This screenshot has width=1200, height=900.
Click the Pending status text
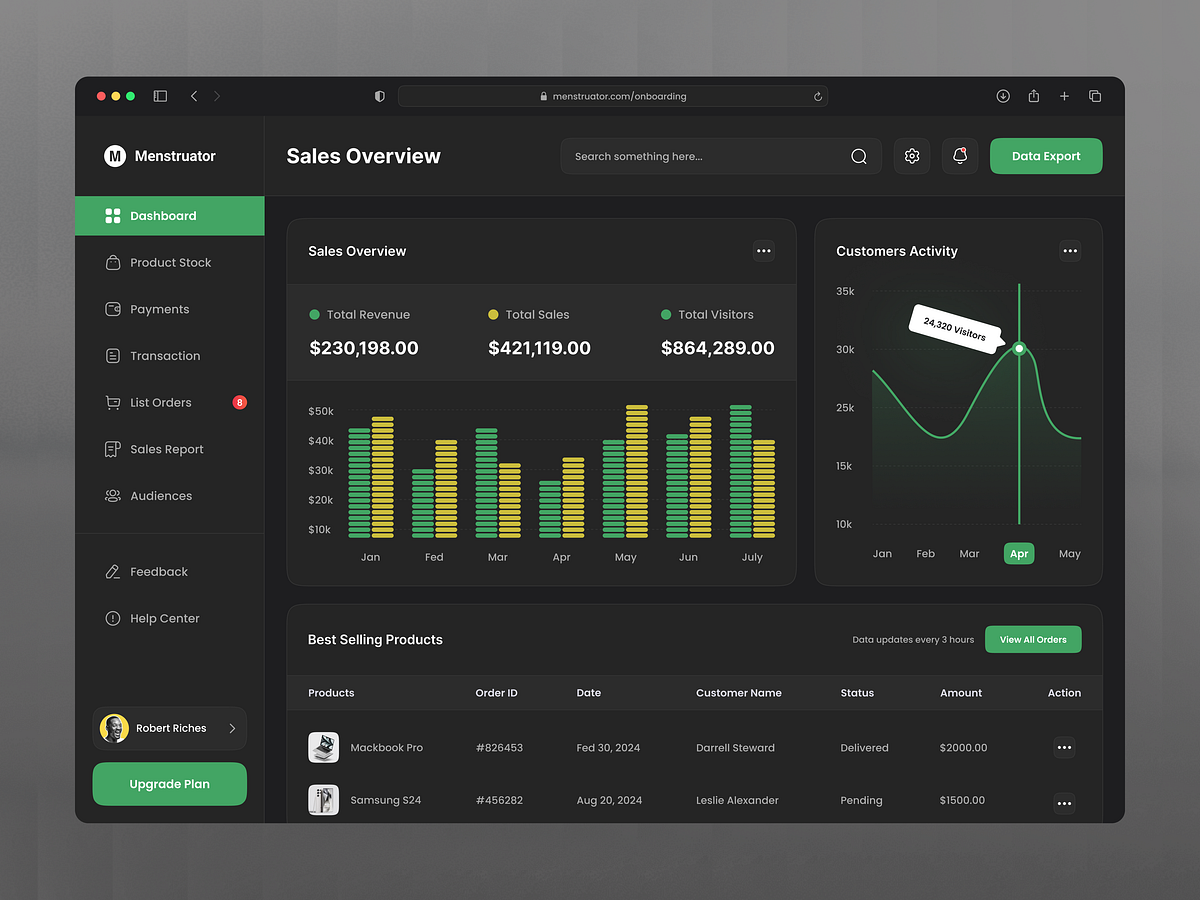[x=861, y=800]
